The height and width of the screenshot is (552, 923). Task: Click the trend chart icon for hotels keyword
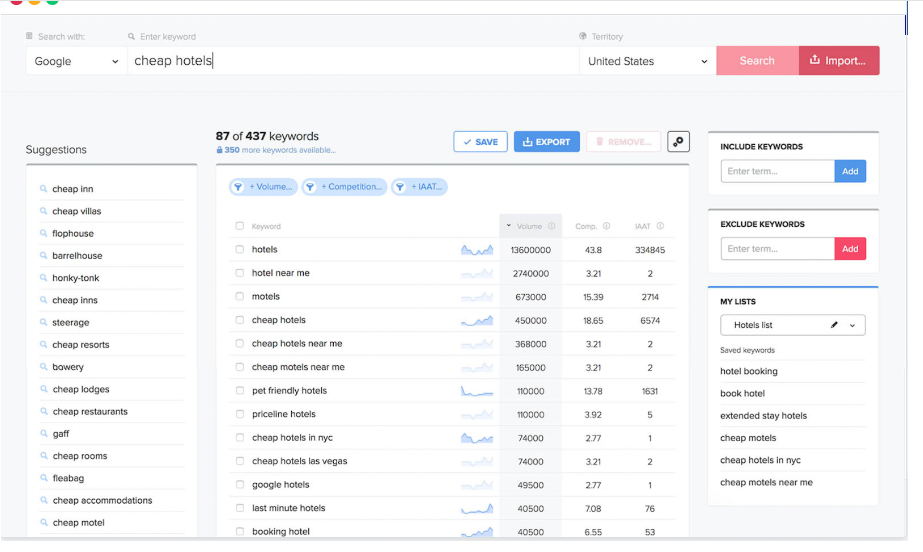pos(477,250)
